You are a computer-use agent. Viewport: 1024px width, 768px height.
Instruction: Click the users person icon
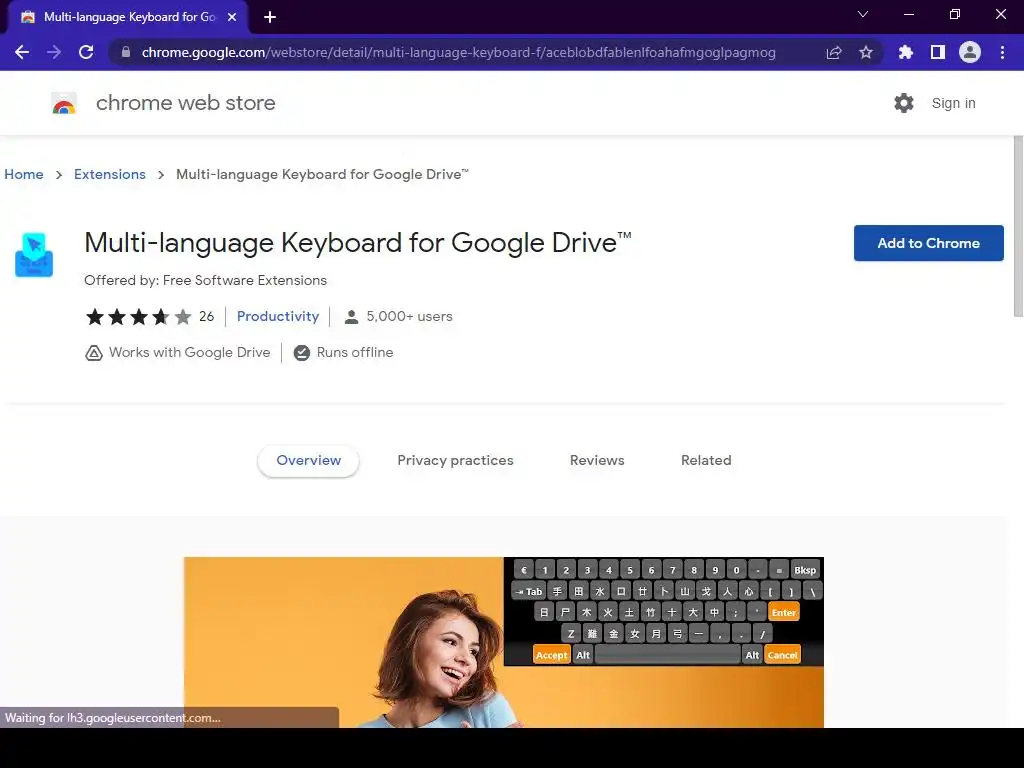click(351, 317)
